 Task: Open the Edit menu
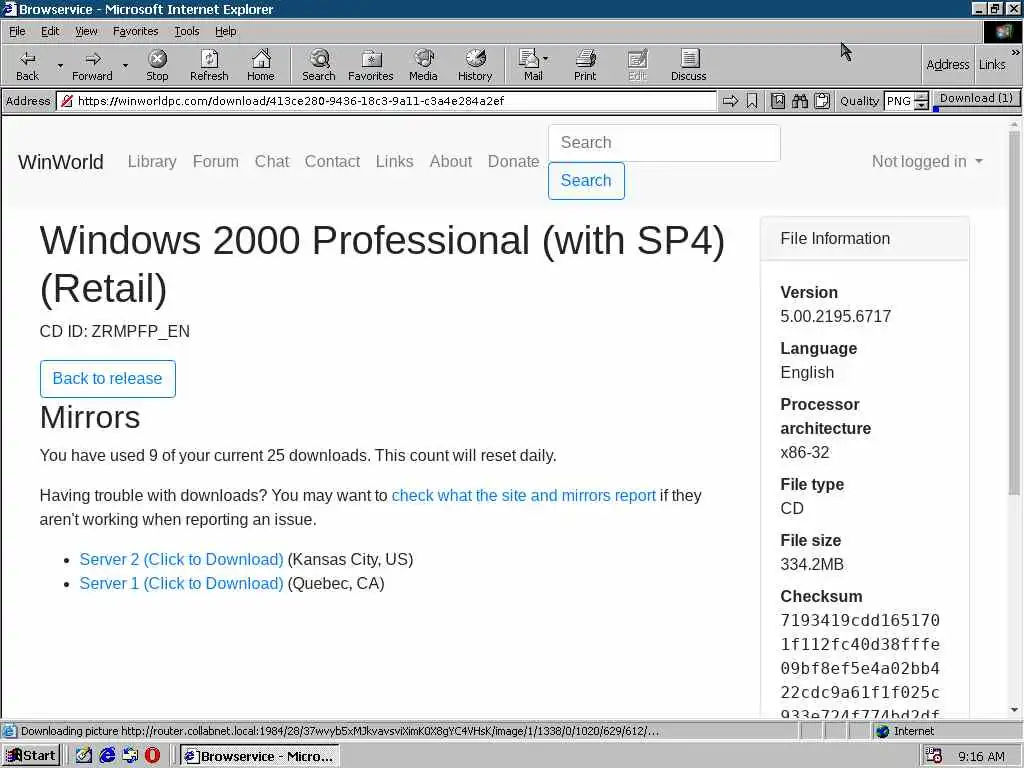coord(50,31)
